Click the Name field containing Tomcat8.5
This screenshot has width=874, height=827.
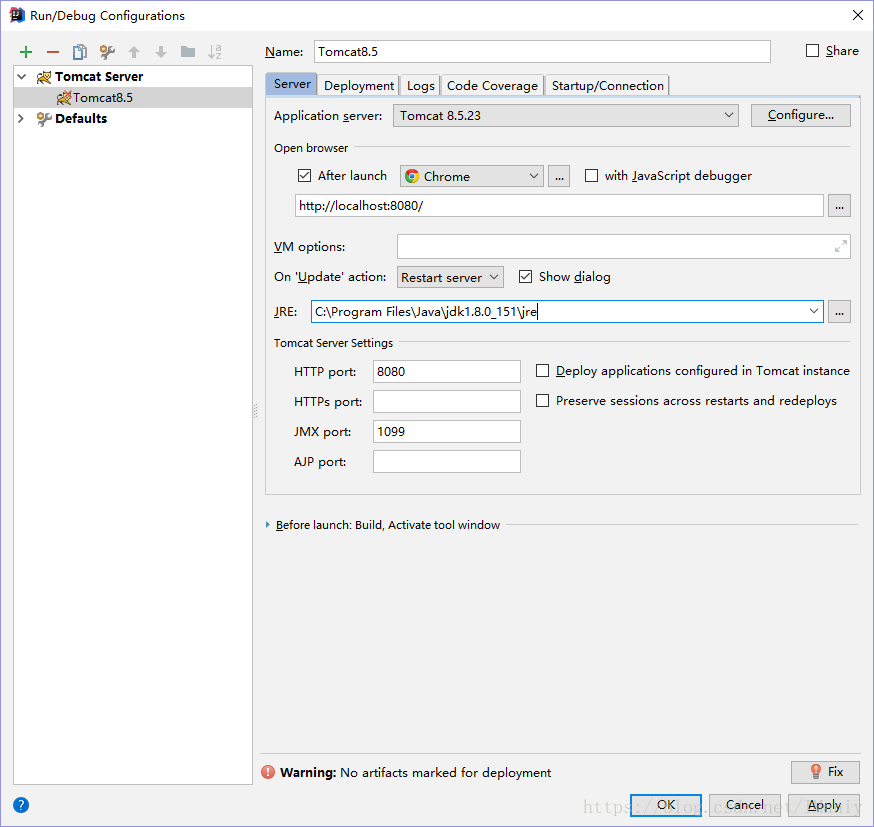pyautogui.click(x=542, y=51)
